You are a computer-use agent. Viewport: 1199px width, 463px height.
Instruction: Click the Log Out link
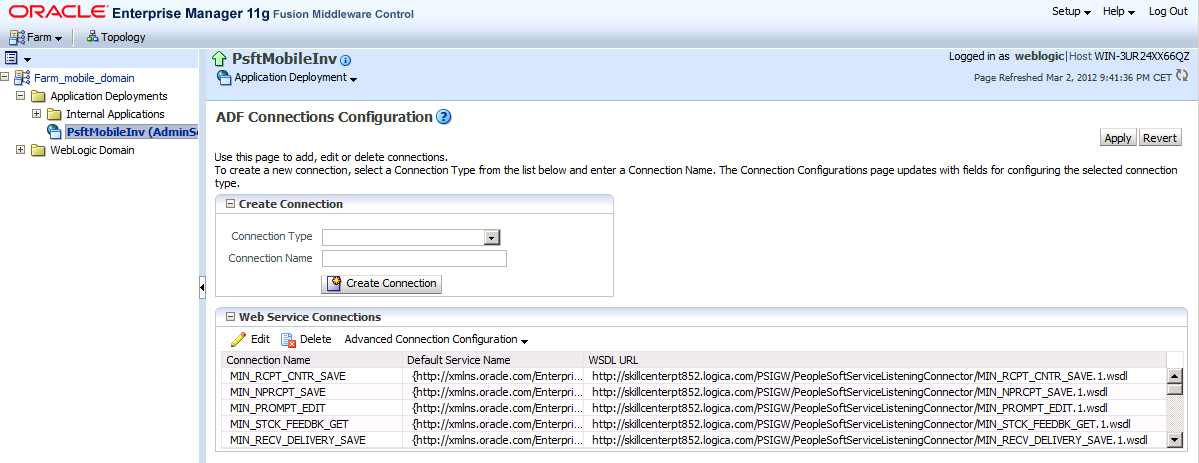(1168, 11)
